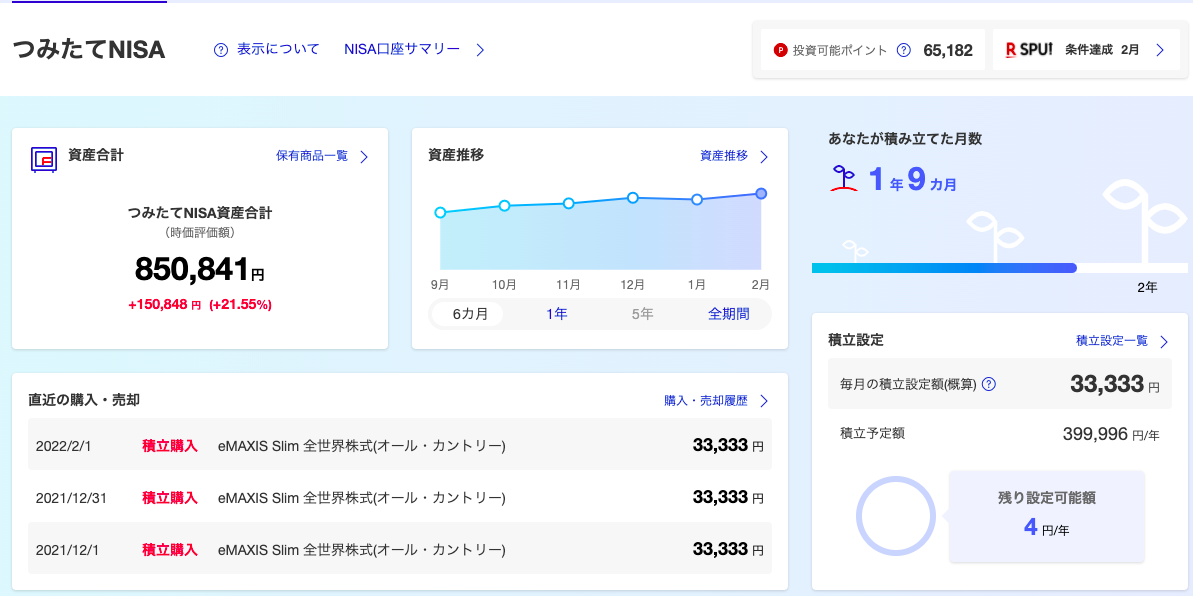1193x596 pixels.
Task: Click the 投資可能ポイント question mark icon
Action: [903, 50]
